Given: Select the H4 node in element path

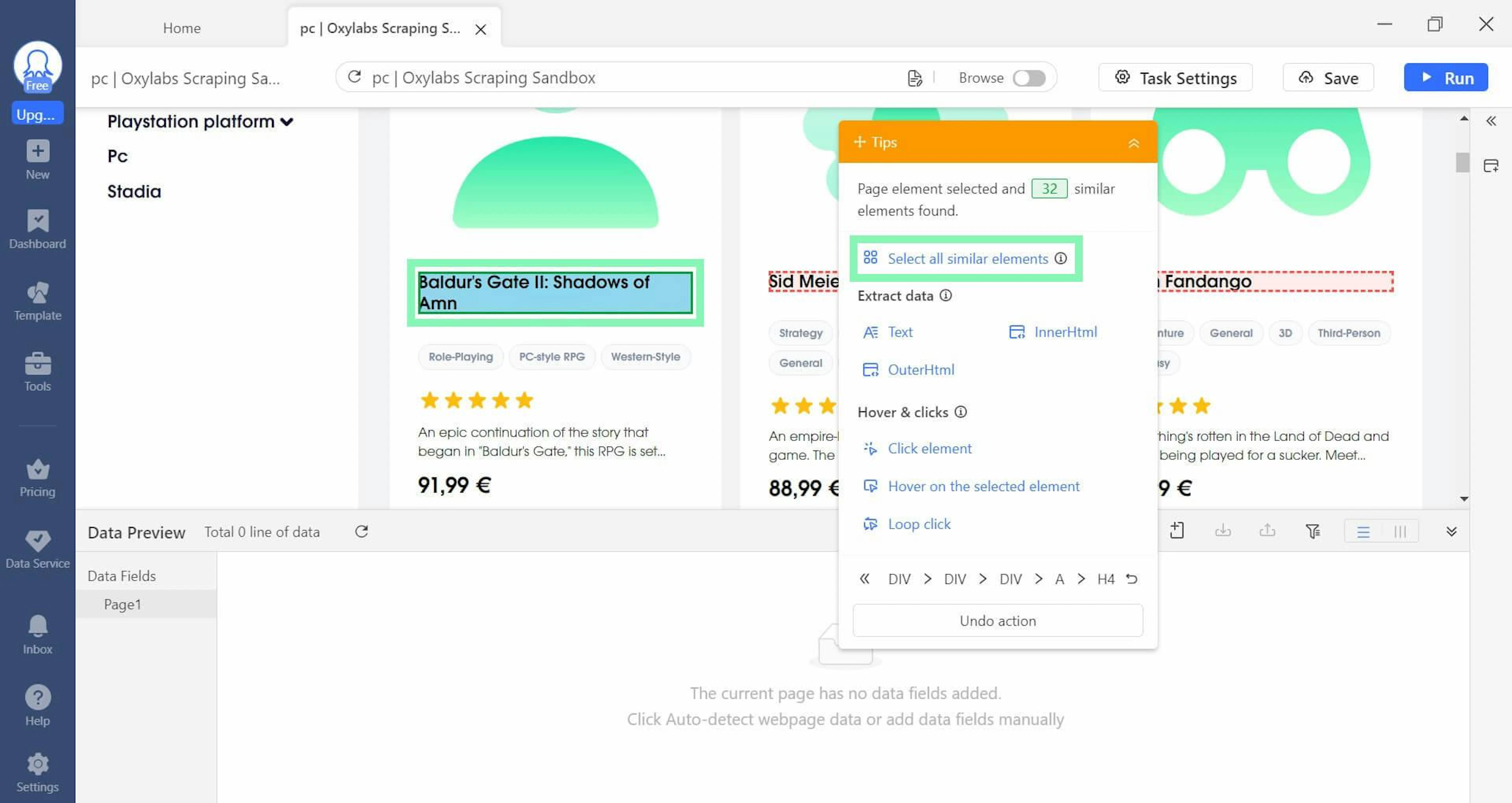Looking at the screenshot, I should click(x=1106, y=579).
